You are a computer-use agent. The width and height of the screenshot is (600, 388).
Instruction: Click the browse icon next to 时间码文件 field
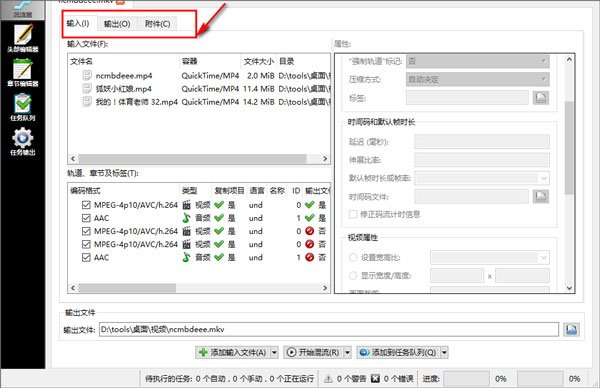pos(541,196)
